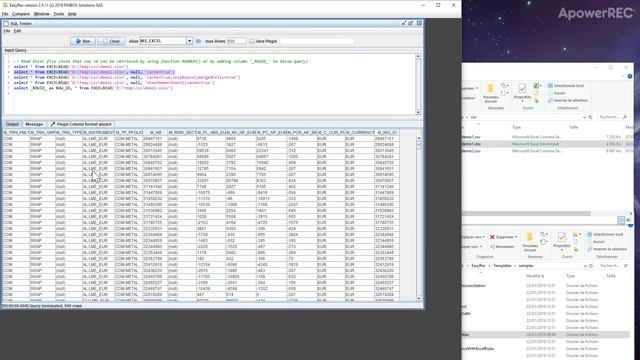
Task: Expand address history in upper Explorer
Action: pos(584,117)
